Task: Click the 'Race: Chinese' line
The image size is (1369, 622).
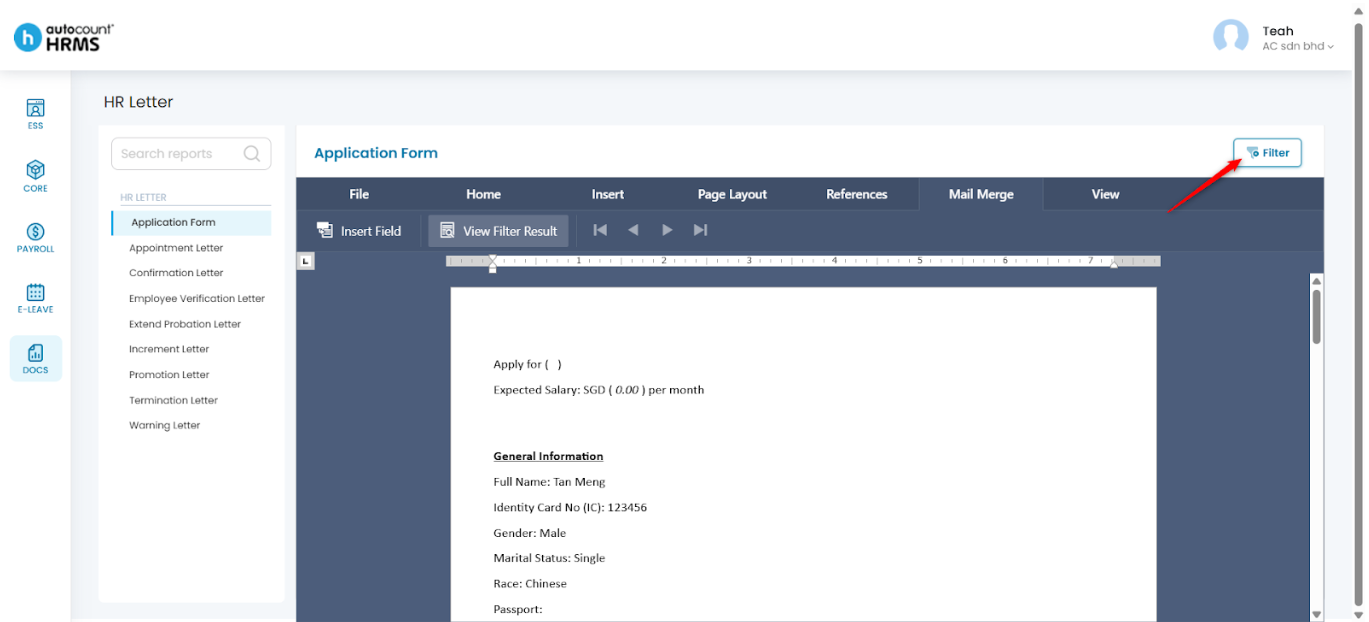Action: pos(530,584)
